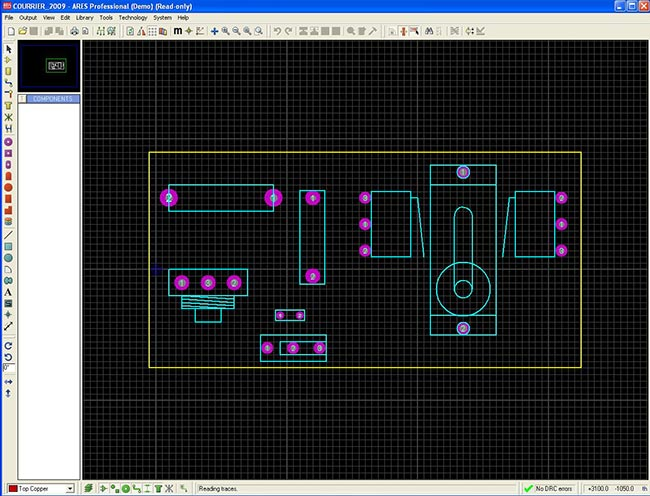650x496 pixels.
Task: Redo the last action
Action: tap(289, 31)
